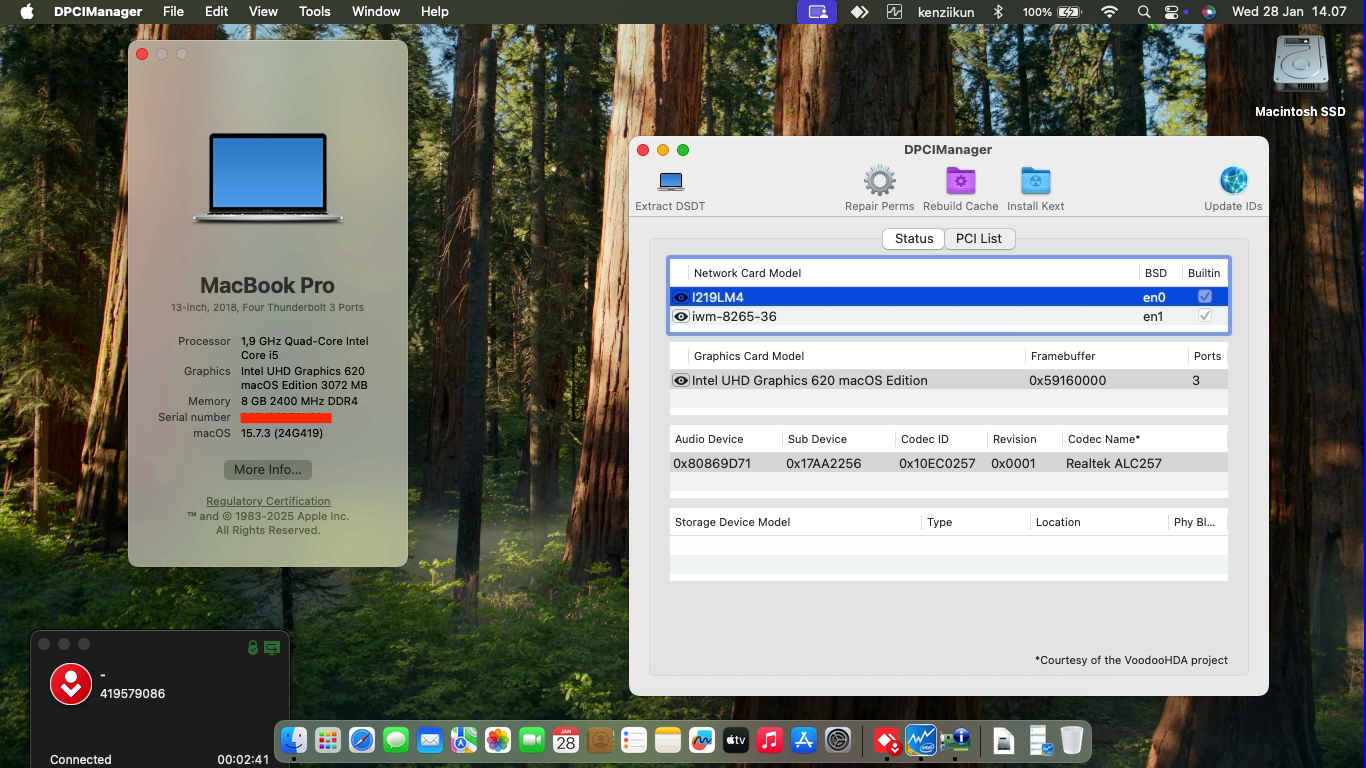The width and height of the screenshot is (1366, 768).
Task: Click the Network Card Model column header
Action: coord(747,273)
